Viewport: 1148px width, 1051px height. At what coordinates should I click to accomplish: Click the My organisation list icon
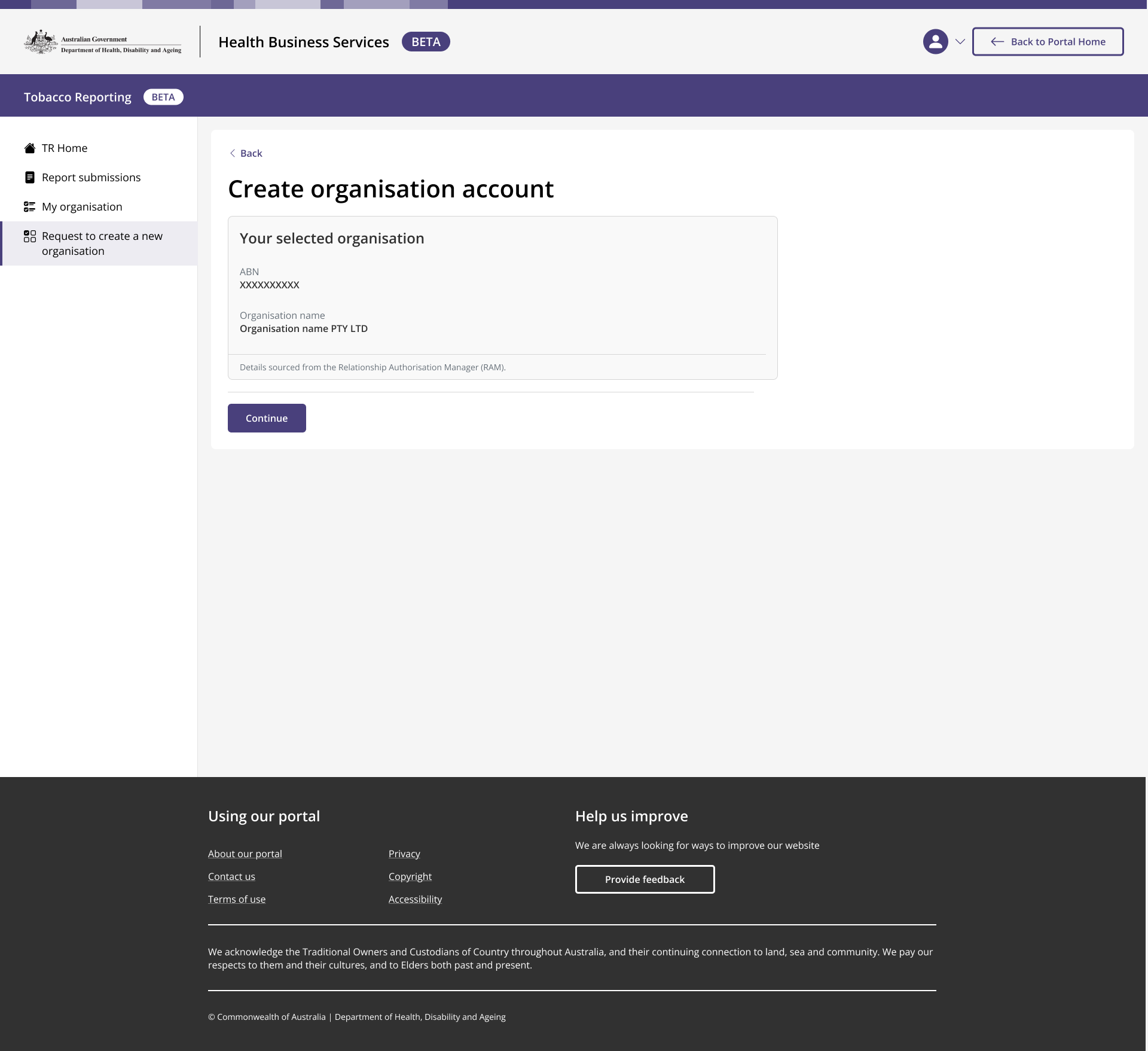29,206
